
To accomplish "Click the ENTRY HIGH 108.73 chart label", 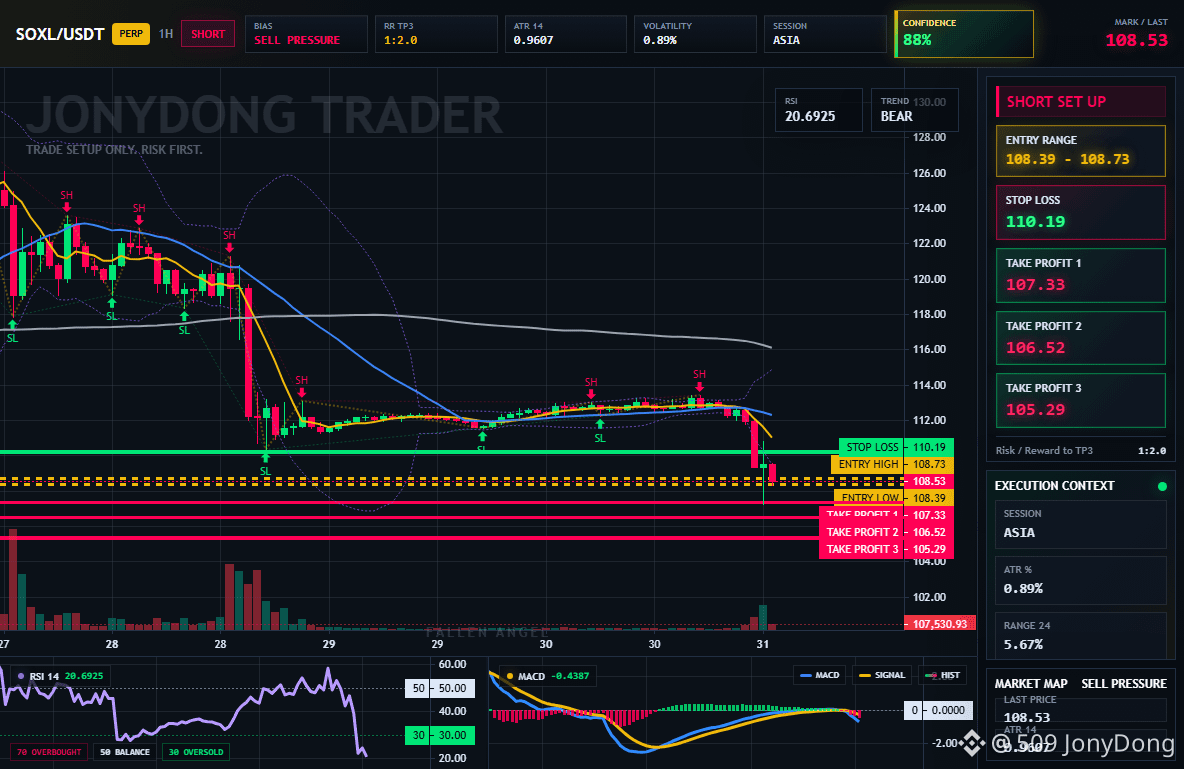I will point(892,465).
